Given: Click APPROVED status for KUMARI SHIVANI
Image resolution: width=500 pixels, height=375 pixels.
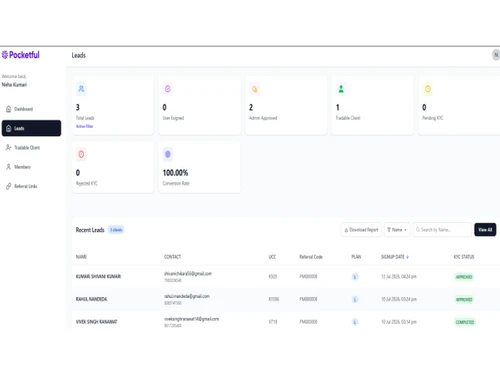Looking at the screenshot, I should tap(464, 277).
